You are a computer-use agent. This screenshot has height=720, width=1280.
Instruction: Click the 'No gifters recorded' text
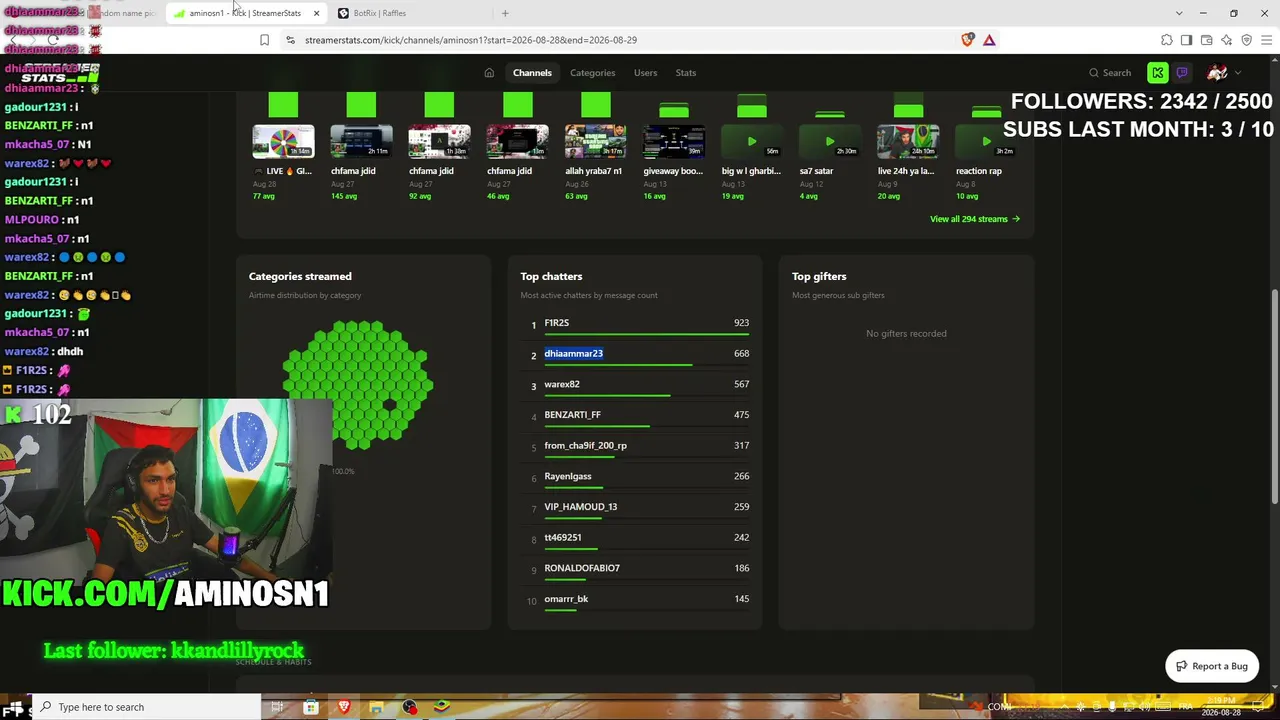tap(906, 334)
